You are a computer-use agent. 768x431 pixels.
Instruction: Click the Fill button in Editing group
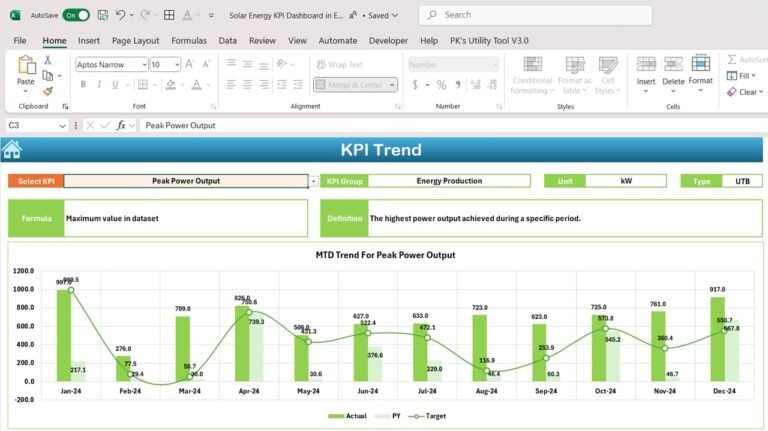(741, 75)
